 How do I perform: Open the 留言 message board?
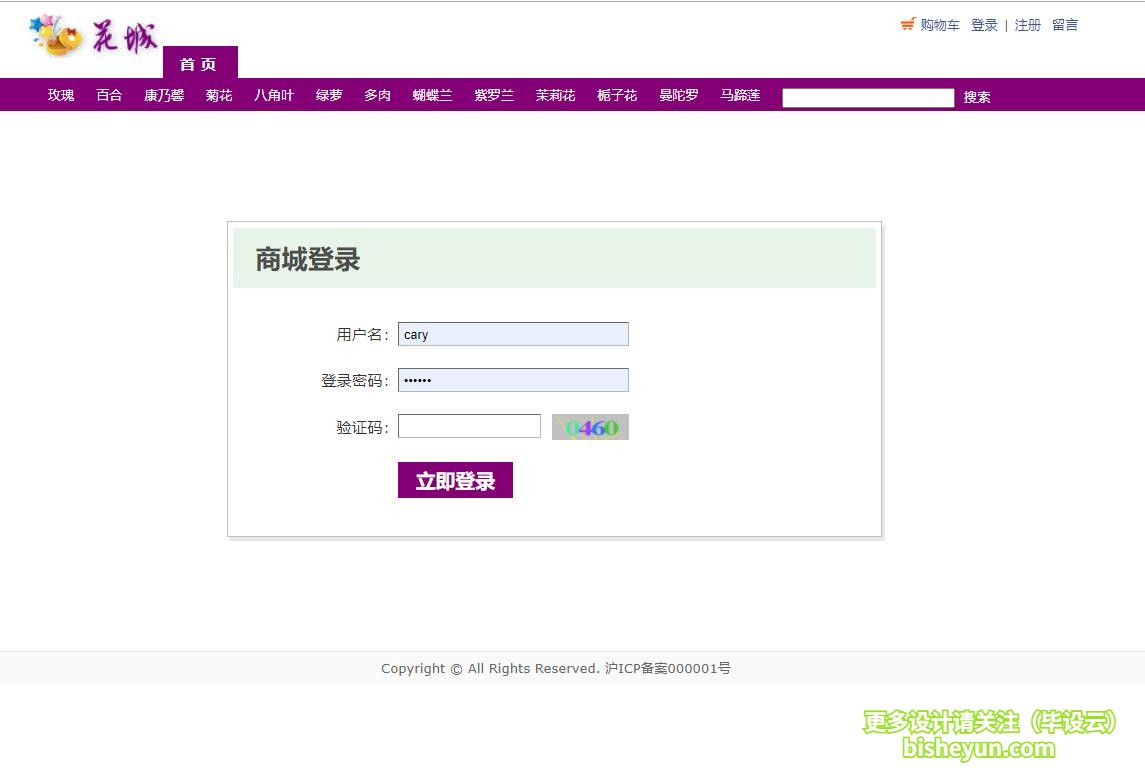coord(1065,24)
